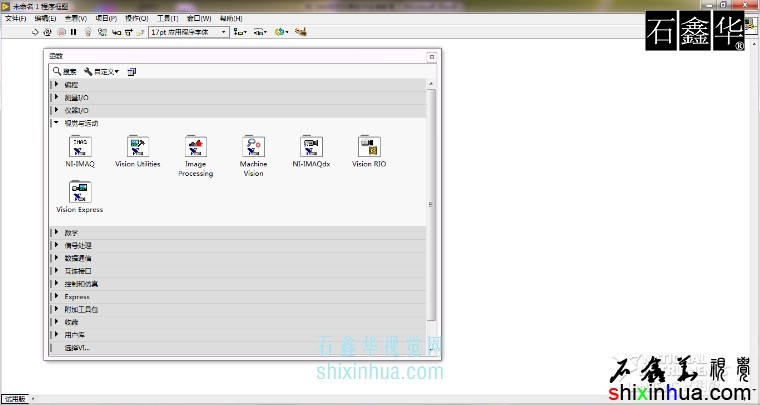The height and width of the screenshot is (405, 760).
Task: Click the palette vertical scrollbar thumb
Action: click(x=431, y=204)
